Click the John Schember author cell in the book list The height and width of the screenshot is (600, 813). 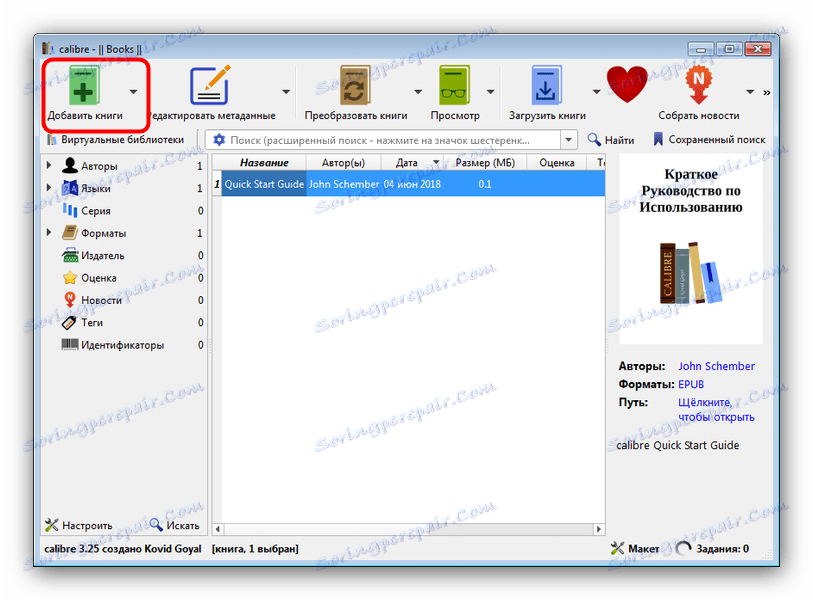click(x=344, y=184)
